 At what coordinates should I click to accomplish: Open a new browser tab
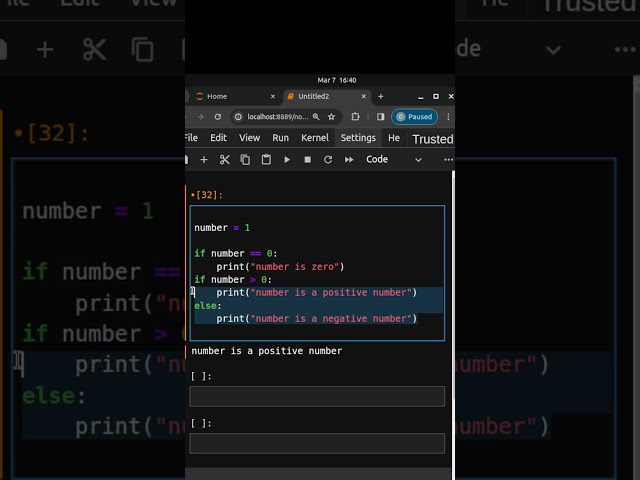tap(380, 96)
